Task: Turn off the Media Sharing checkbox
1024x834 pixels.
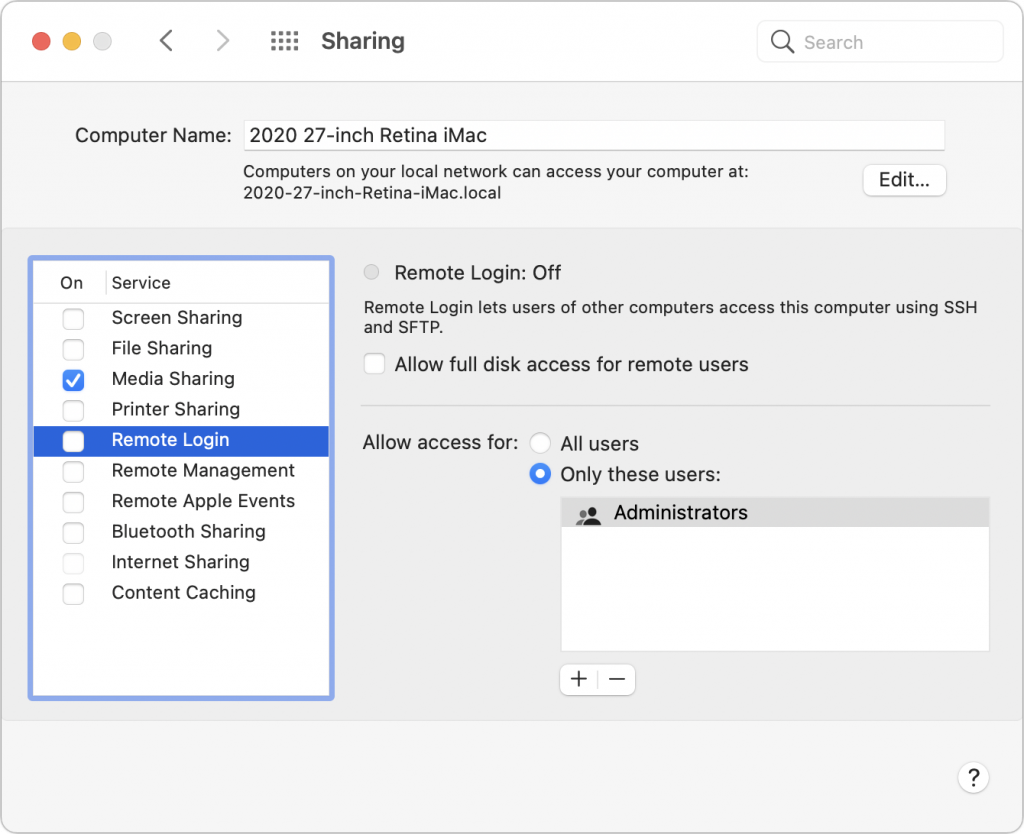Action: click(73, 380)
